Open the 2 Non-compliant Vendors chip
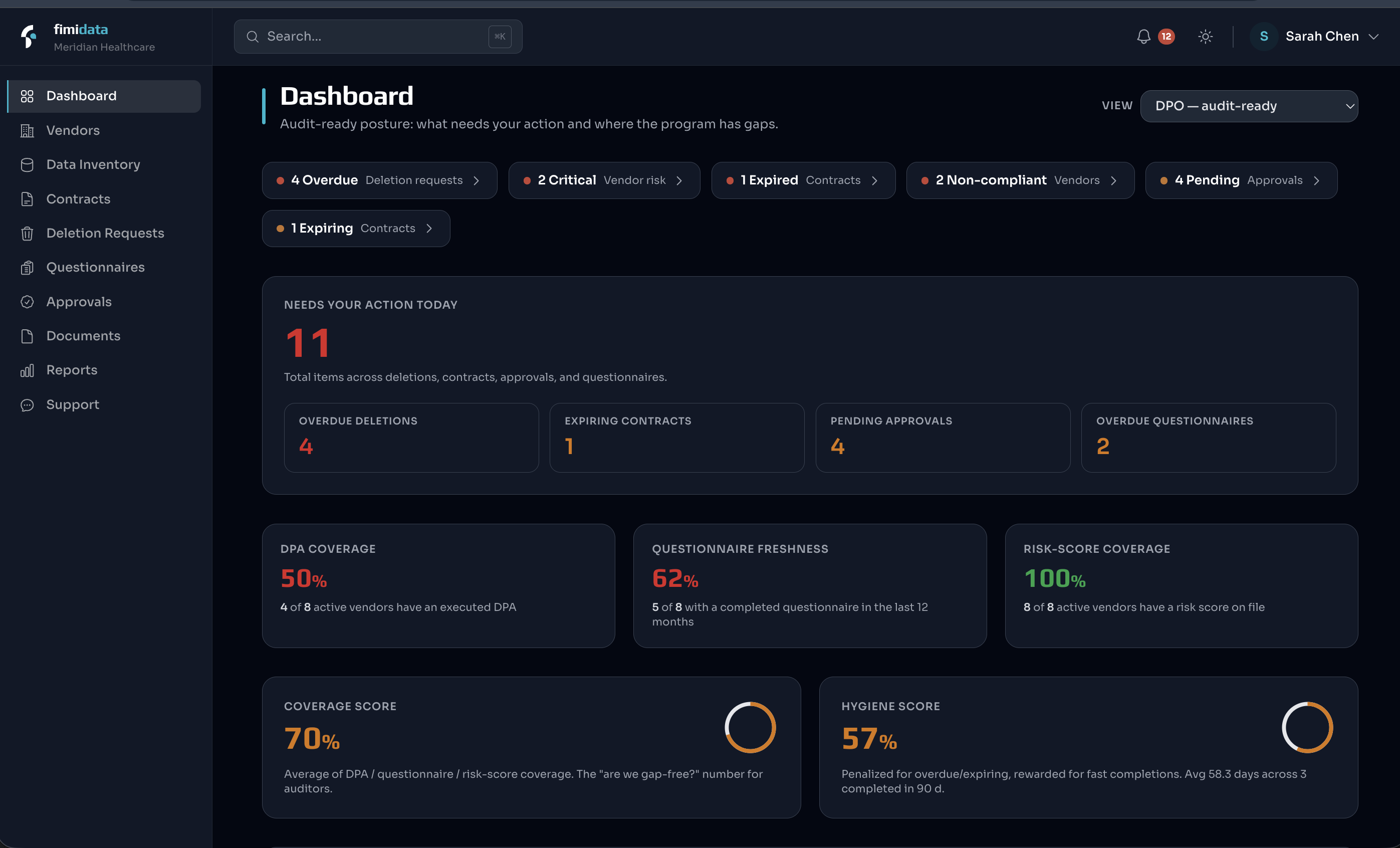Viewport: 1400px width, 848px height. point(1021,180)
